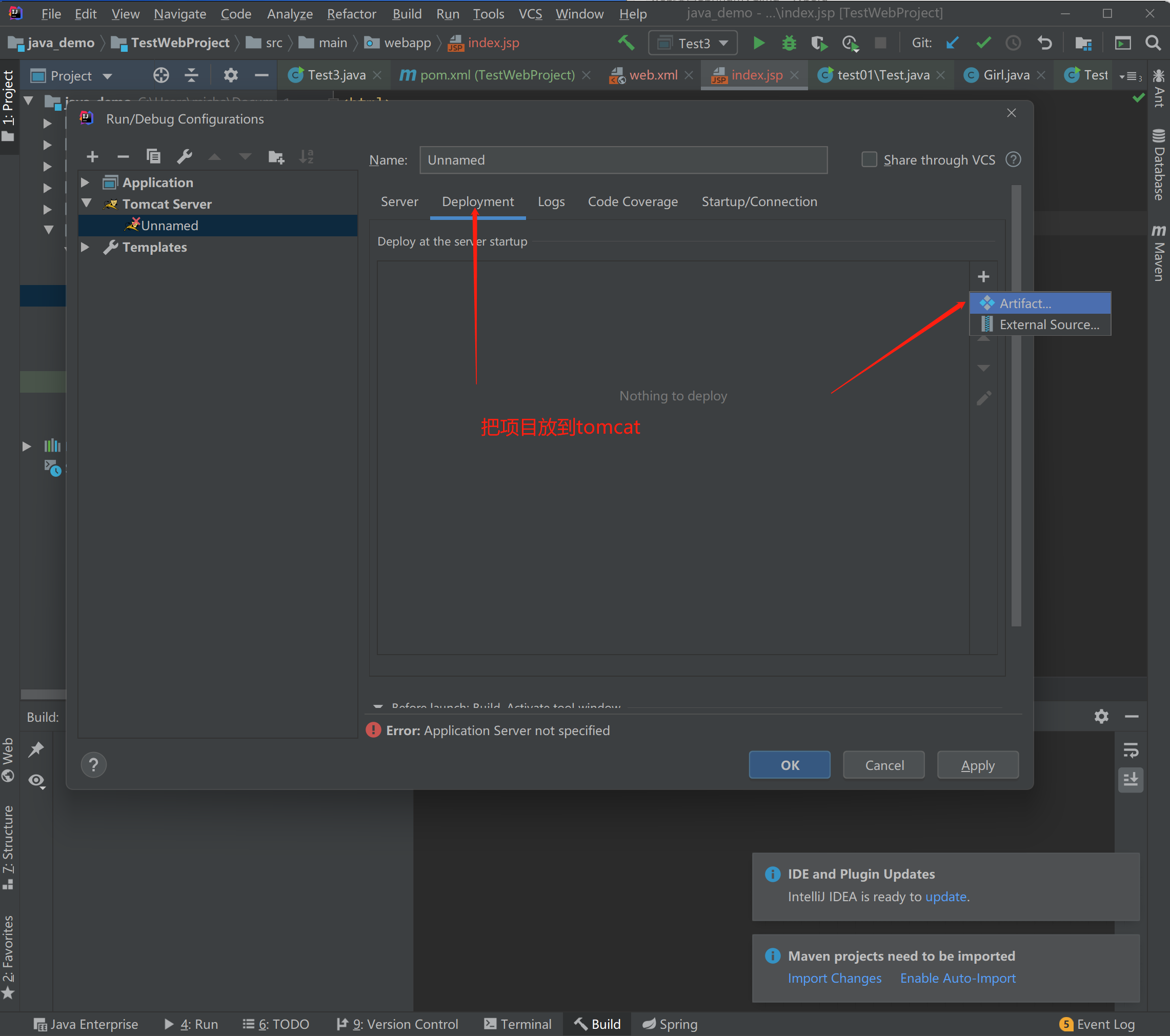This screenshot has width=1170, height=1036.
Task: Collapse the java_demo project root node
Action: click(x=28, y=101)
